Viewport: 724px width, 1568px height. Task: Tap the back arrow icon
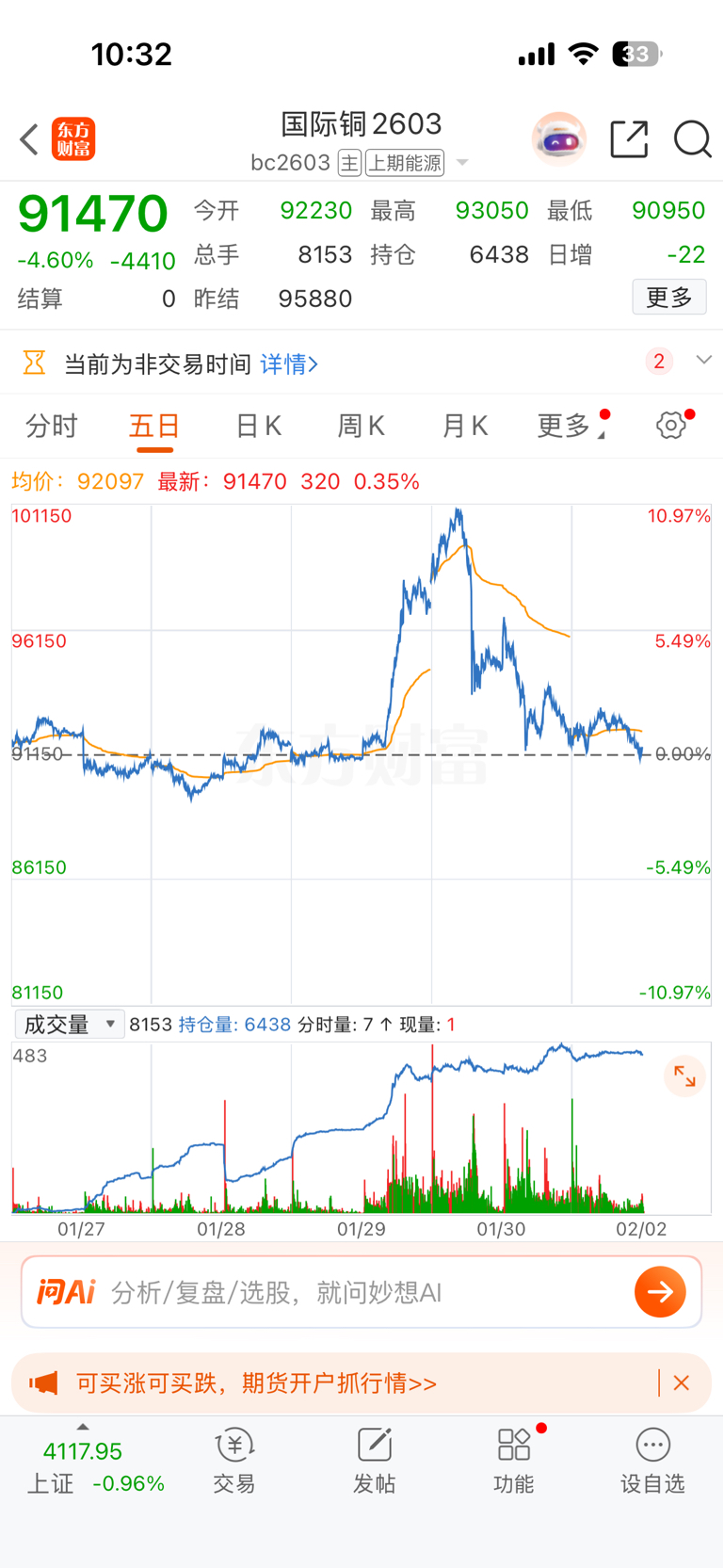(x=29, y=139)
